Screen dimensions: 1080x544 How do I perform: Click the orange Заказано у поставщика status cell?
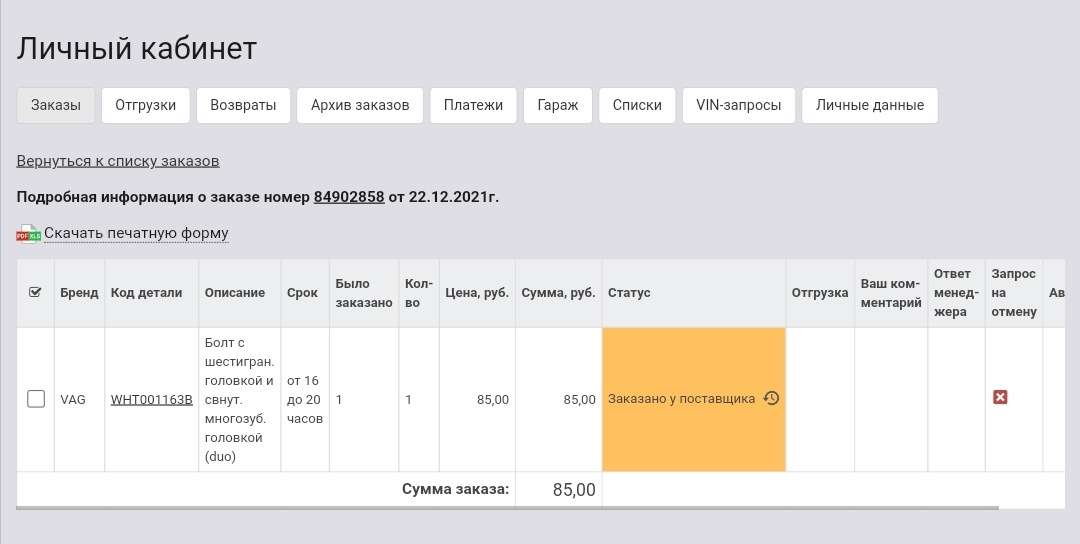(682, 398)
